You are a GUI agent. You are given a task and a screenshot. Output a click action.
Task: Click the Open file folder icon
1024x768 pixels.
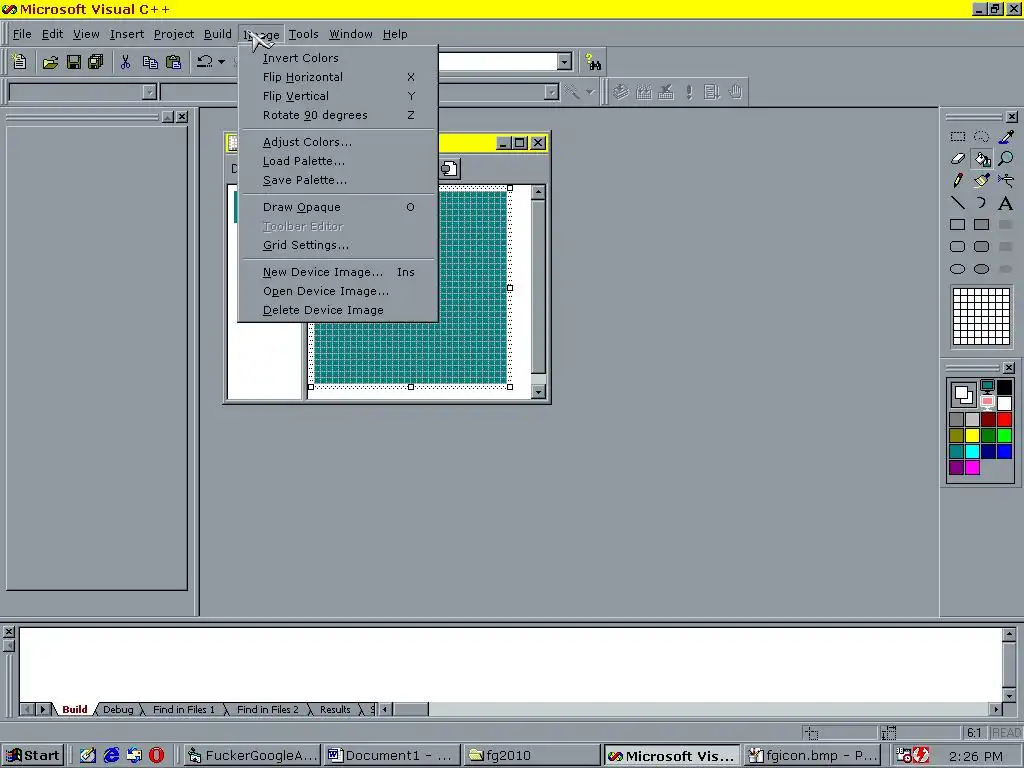tap(50, 62)
